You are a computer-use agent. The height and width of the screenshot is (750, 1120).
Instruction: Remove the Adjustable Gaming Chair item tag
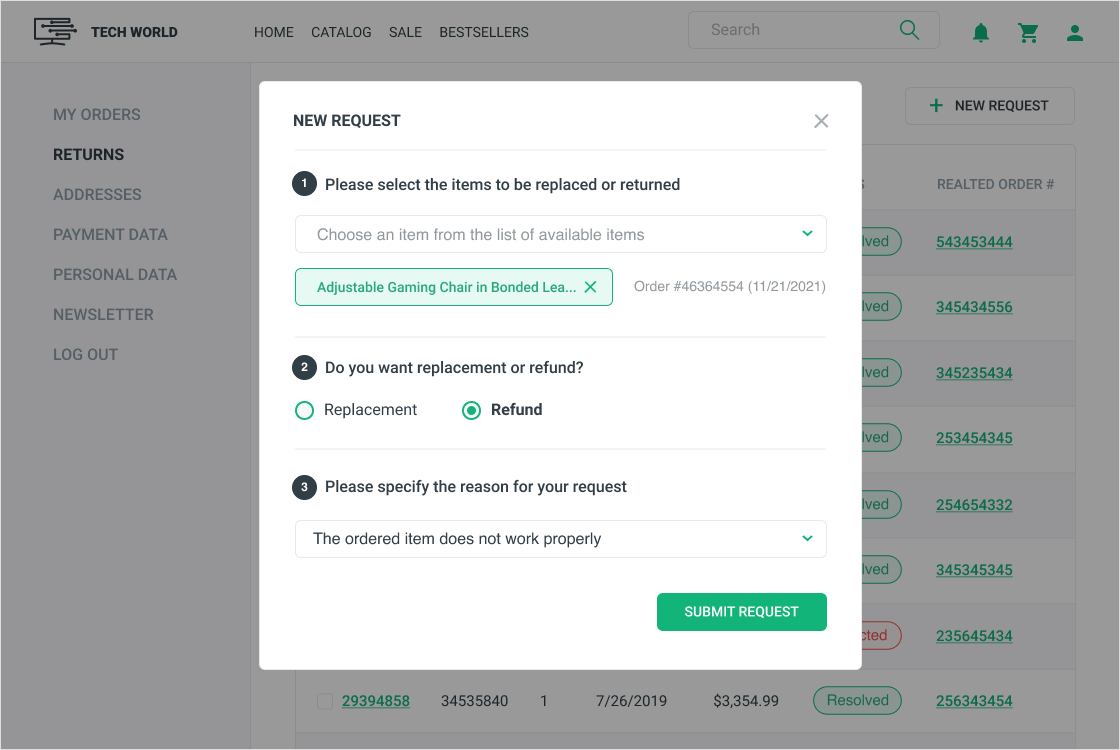[x=590, y=287]
